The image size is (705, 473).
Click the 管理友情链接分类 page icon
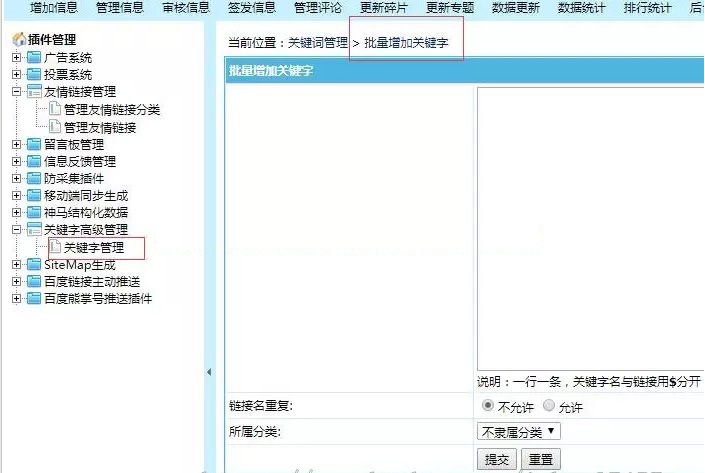(55, 110)
